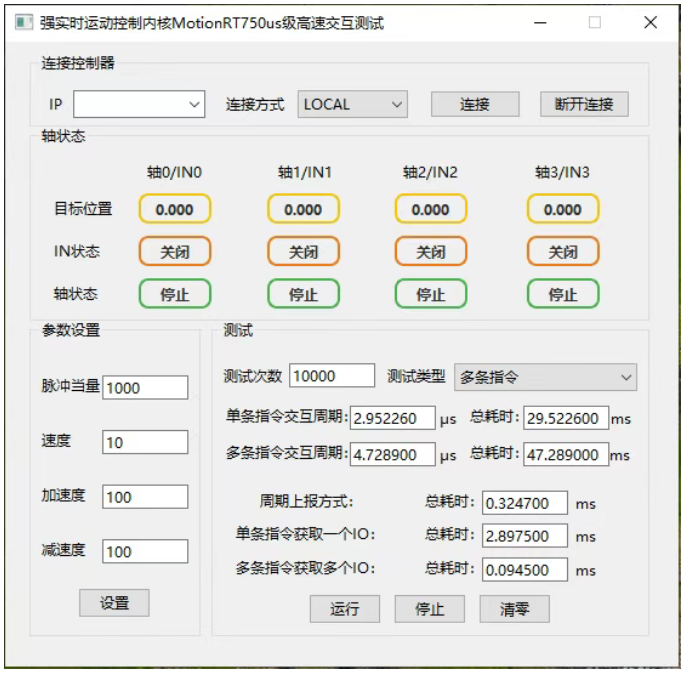The height and width of the screenshot is (673, 684).
Task: Click the disabled maximize window button
Action: tap(595, 22)
